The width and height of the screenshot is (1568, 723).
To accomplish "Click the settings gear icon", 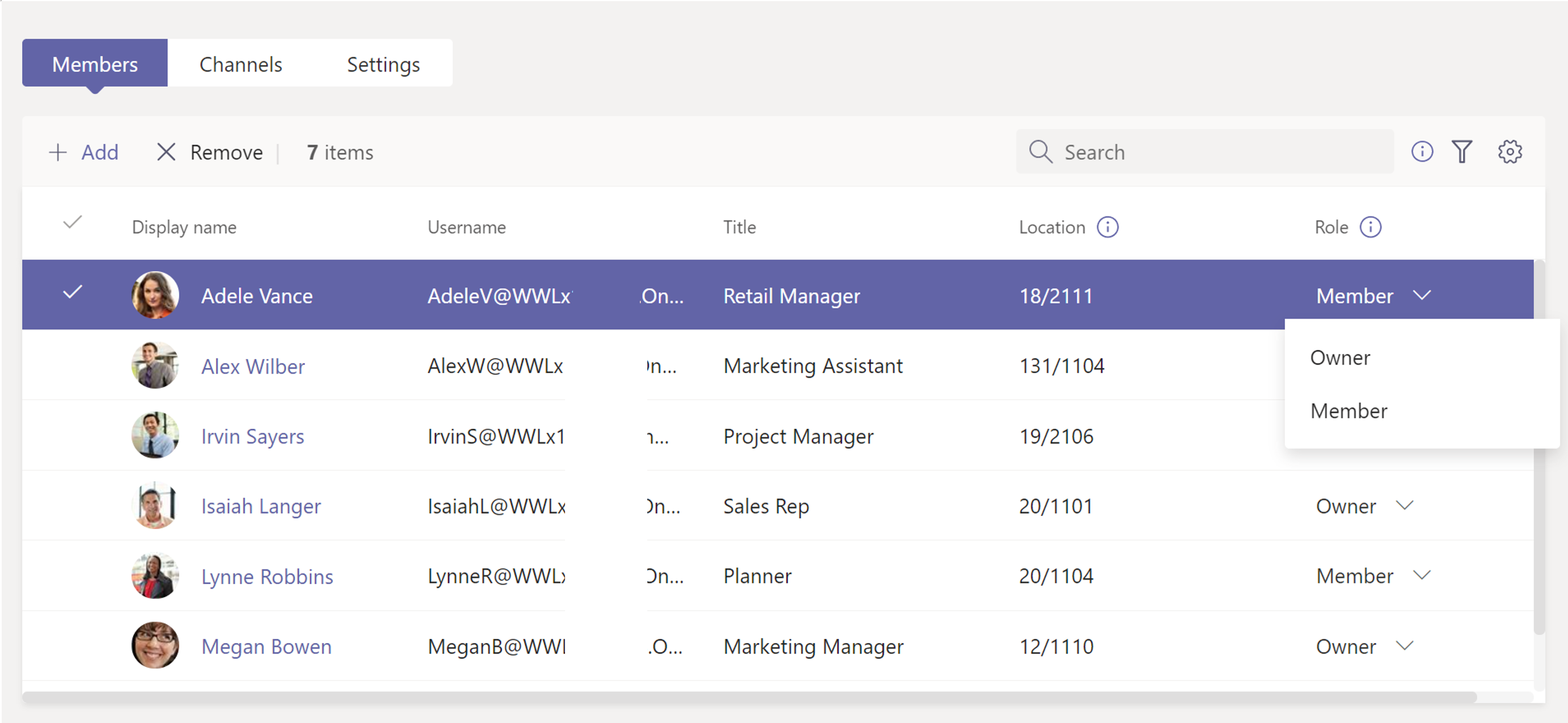I will [x=1511, y=152].
